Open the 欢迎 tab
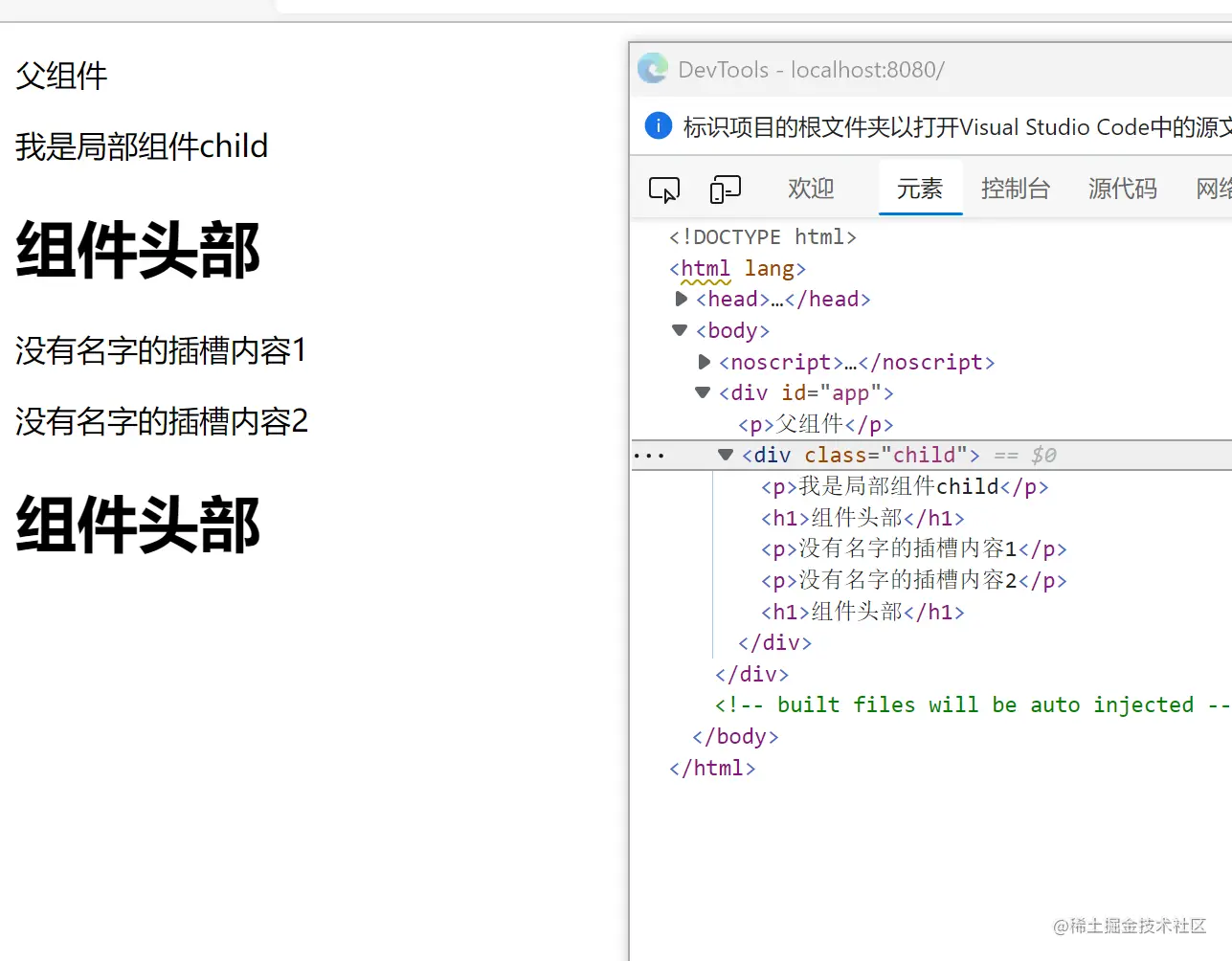Viewport: 1232px width, 961px height. point(810,189)
